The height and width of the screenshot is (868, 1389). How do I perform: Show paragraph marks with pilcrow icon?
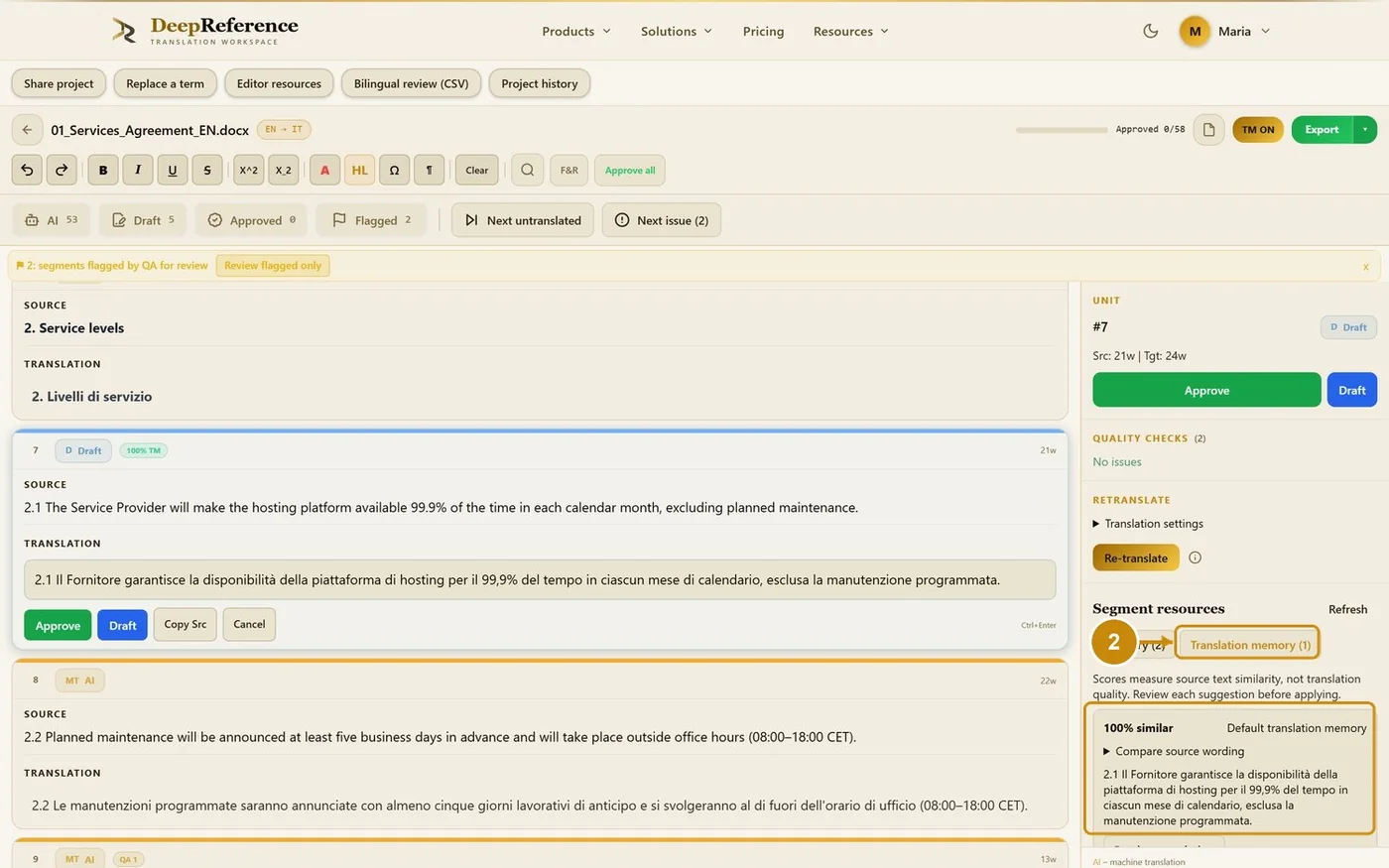tap(429, 170)
